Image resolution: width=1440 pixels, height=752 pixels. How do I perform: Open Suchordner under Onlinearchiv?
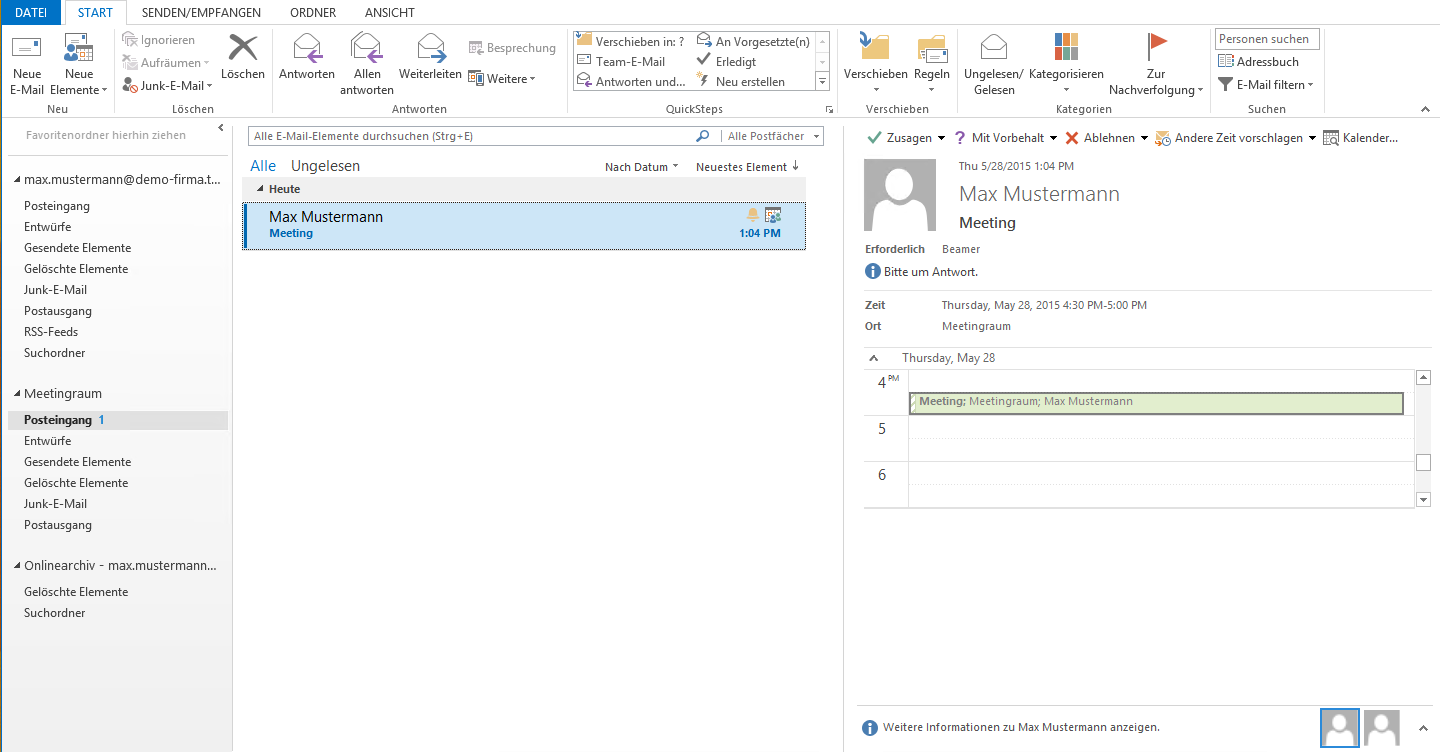coord(55,613)
